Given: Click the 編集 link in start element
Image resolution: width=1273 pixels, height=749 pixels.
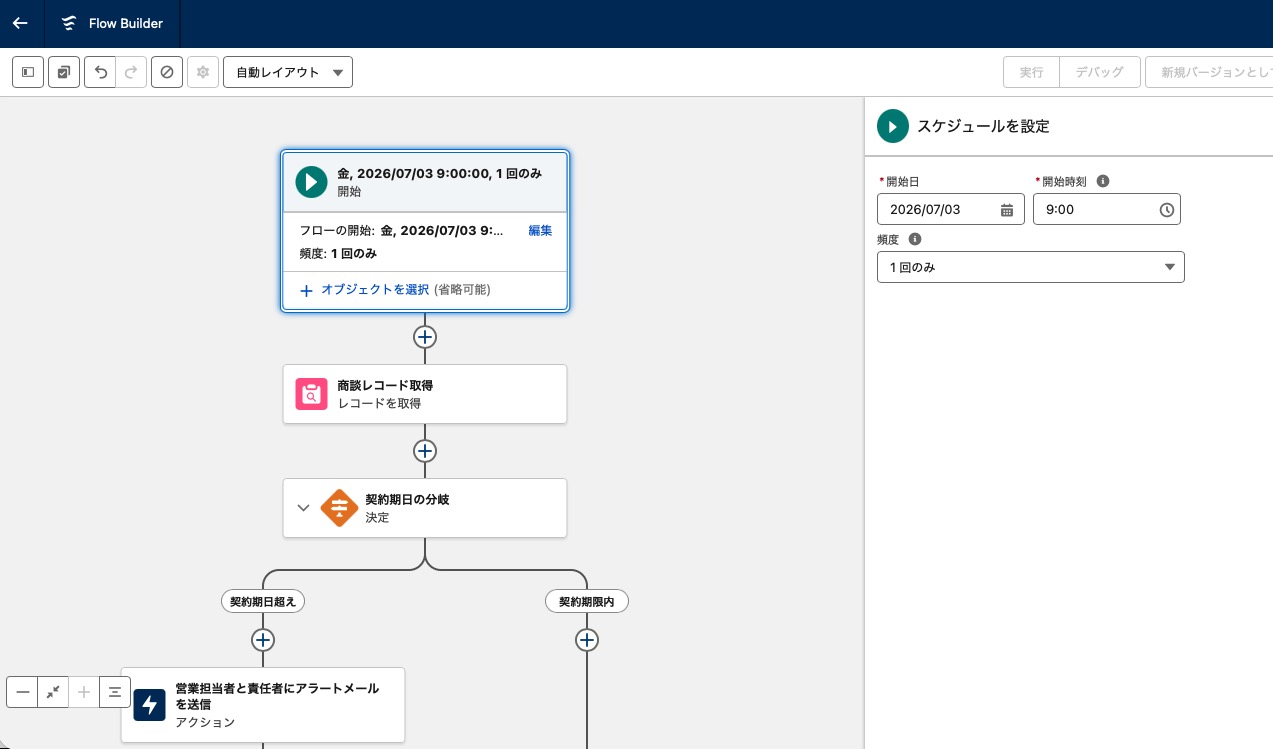Looking at the screenshot, I should (x=540, y=230).
